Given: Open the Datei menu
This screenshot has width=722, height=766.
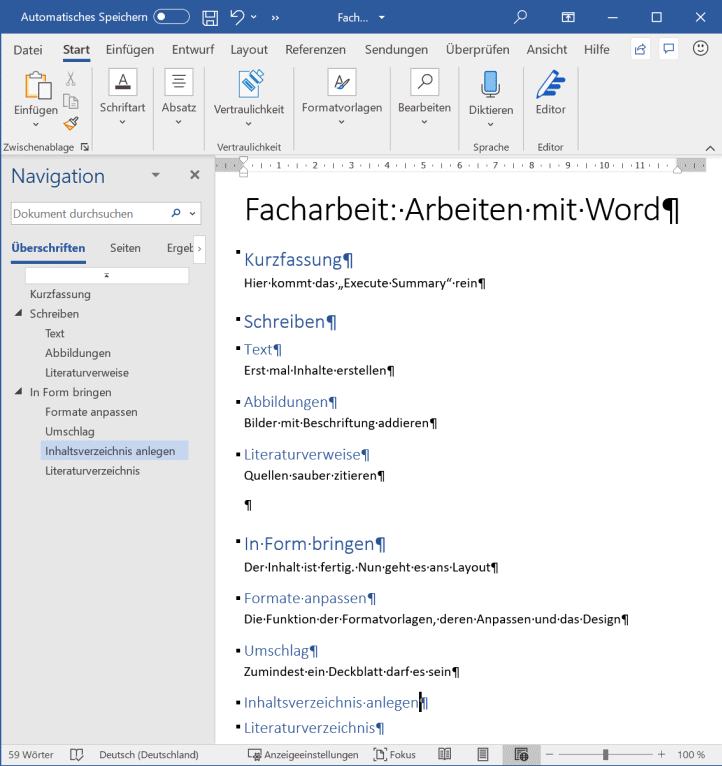Looking at the screenshot, I should (28, 50).
